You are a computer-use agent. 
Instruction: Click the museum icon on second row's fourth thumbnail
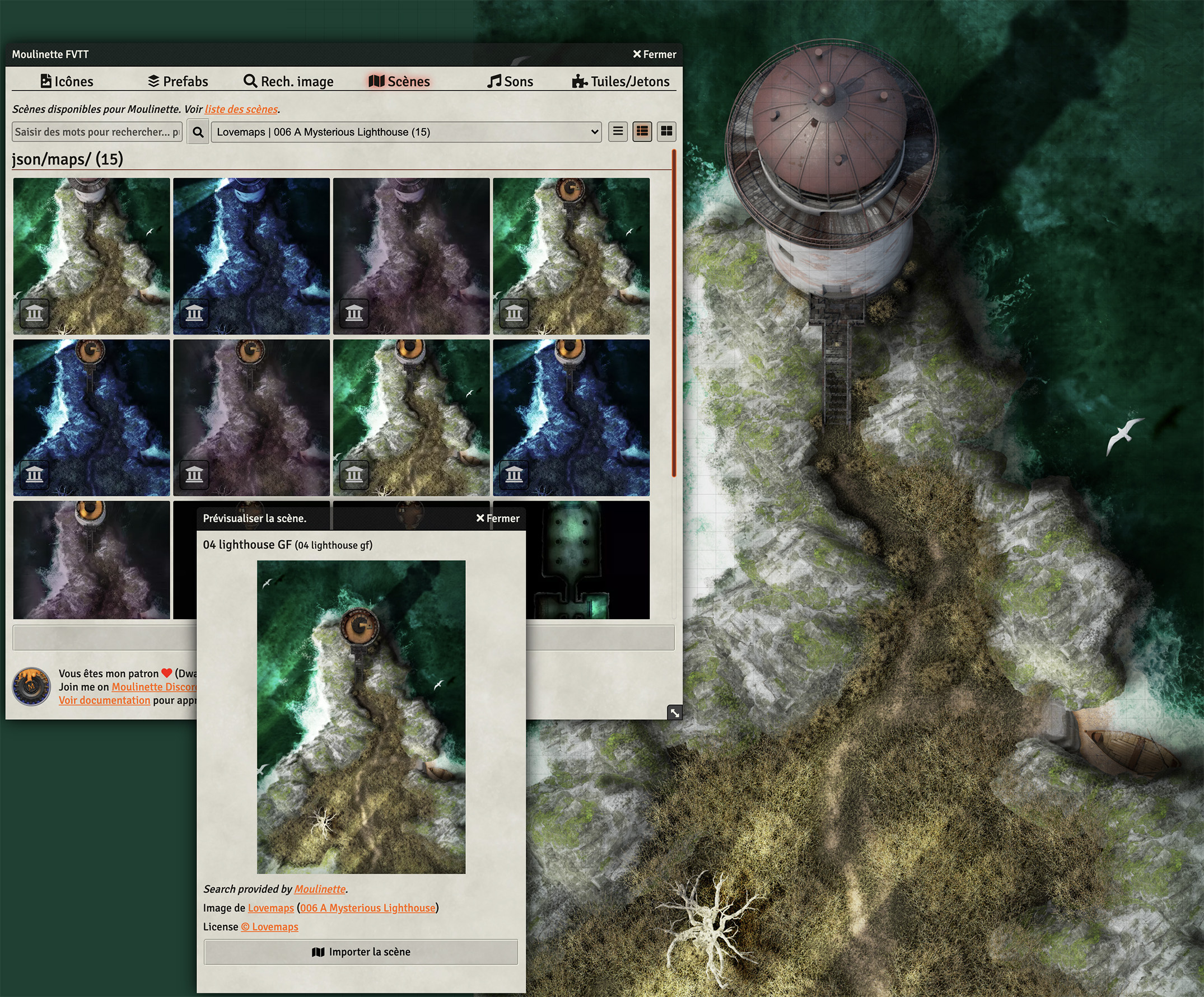[x=514, y=475]
